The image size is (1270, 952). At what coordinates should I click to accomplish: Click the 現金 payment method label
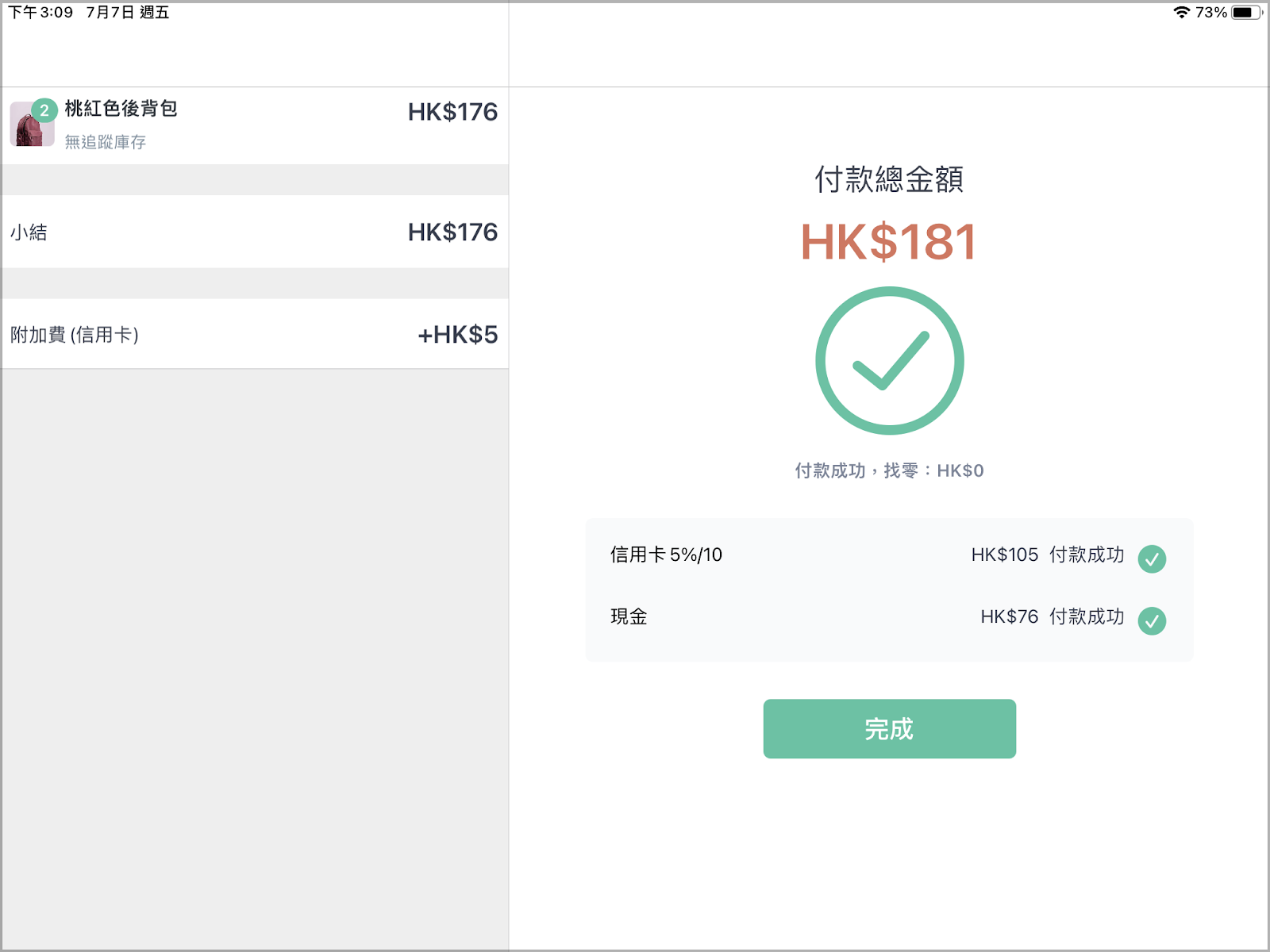click(x=629, y=616)
